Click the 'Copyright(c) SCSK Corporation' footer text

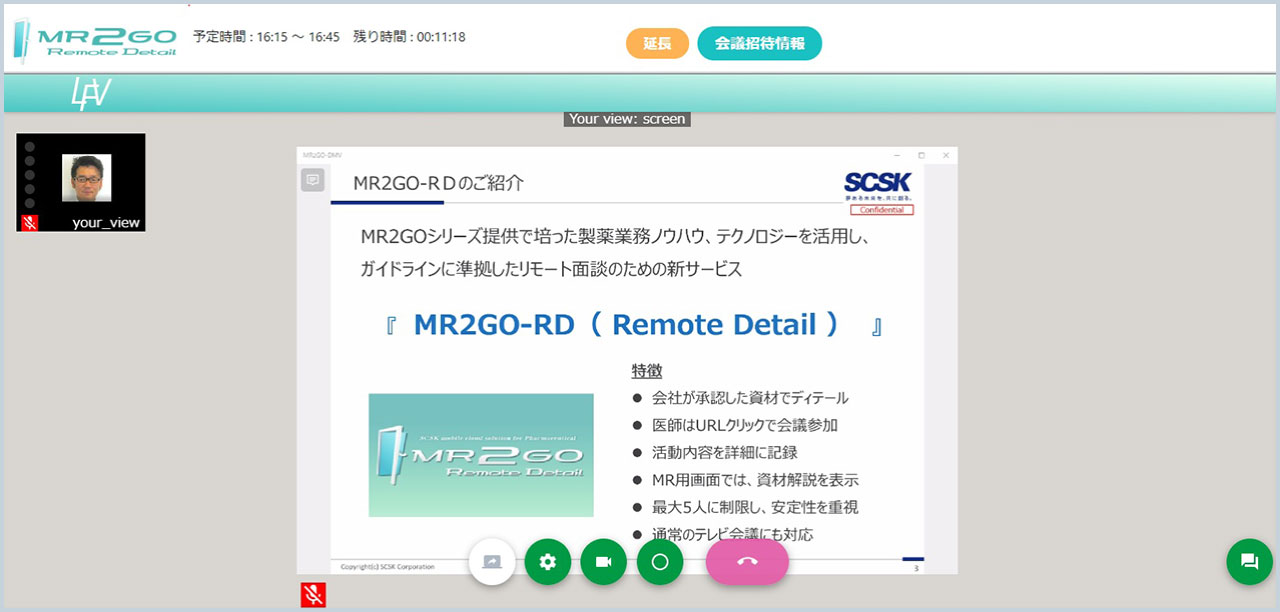(388, 567)
